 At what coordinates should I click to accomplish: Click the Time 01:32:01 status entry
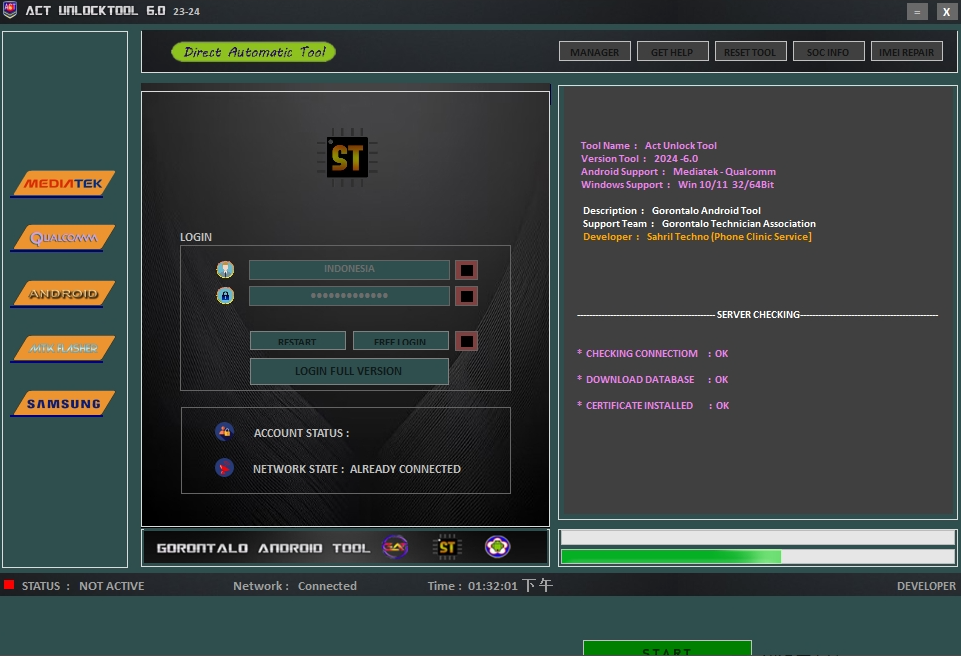490,585
